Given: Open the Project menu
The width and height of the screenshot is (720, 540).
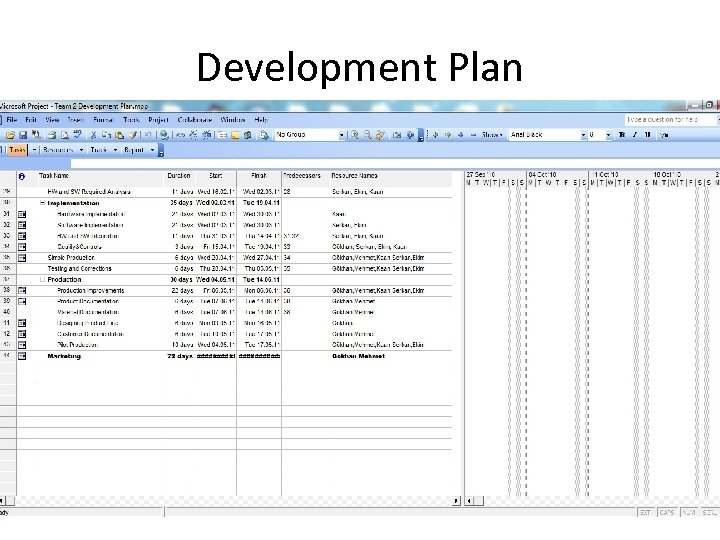Looking at the screenshot, I should 158,120.
